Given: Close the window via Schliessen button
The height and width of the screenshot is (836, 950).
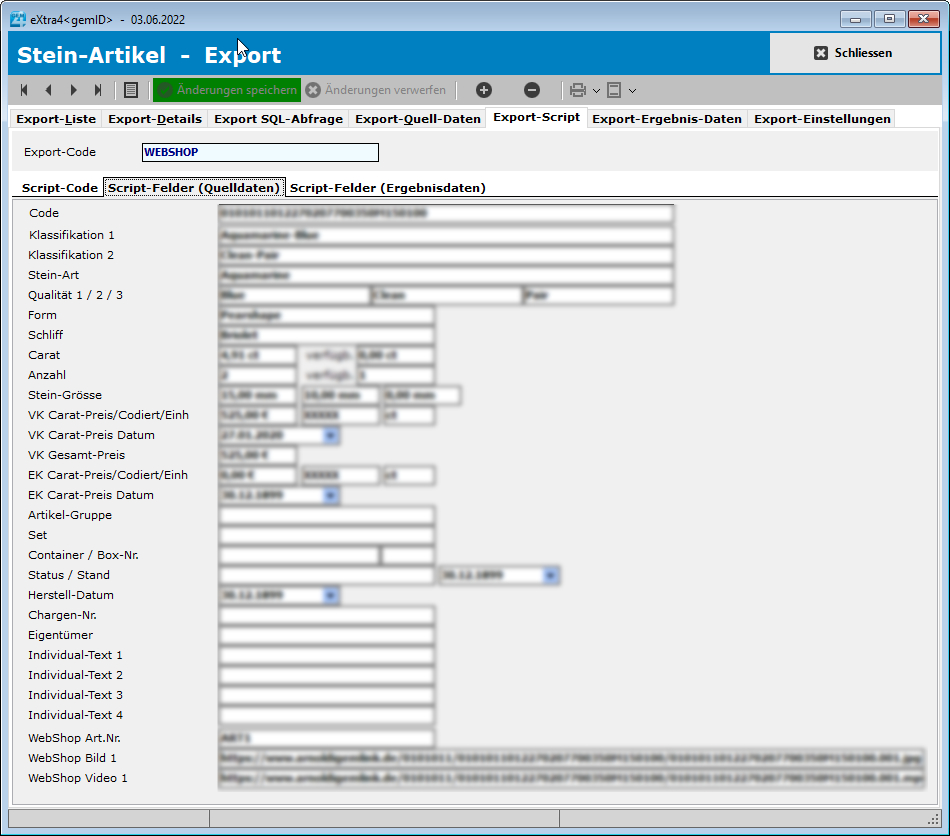Looking at the screenshot, I should tap(855, 53).
